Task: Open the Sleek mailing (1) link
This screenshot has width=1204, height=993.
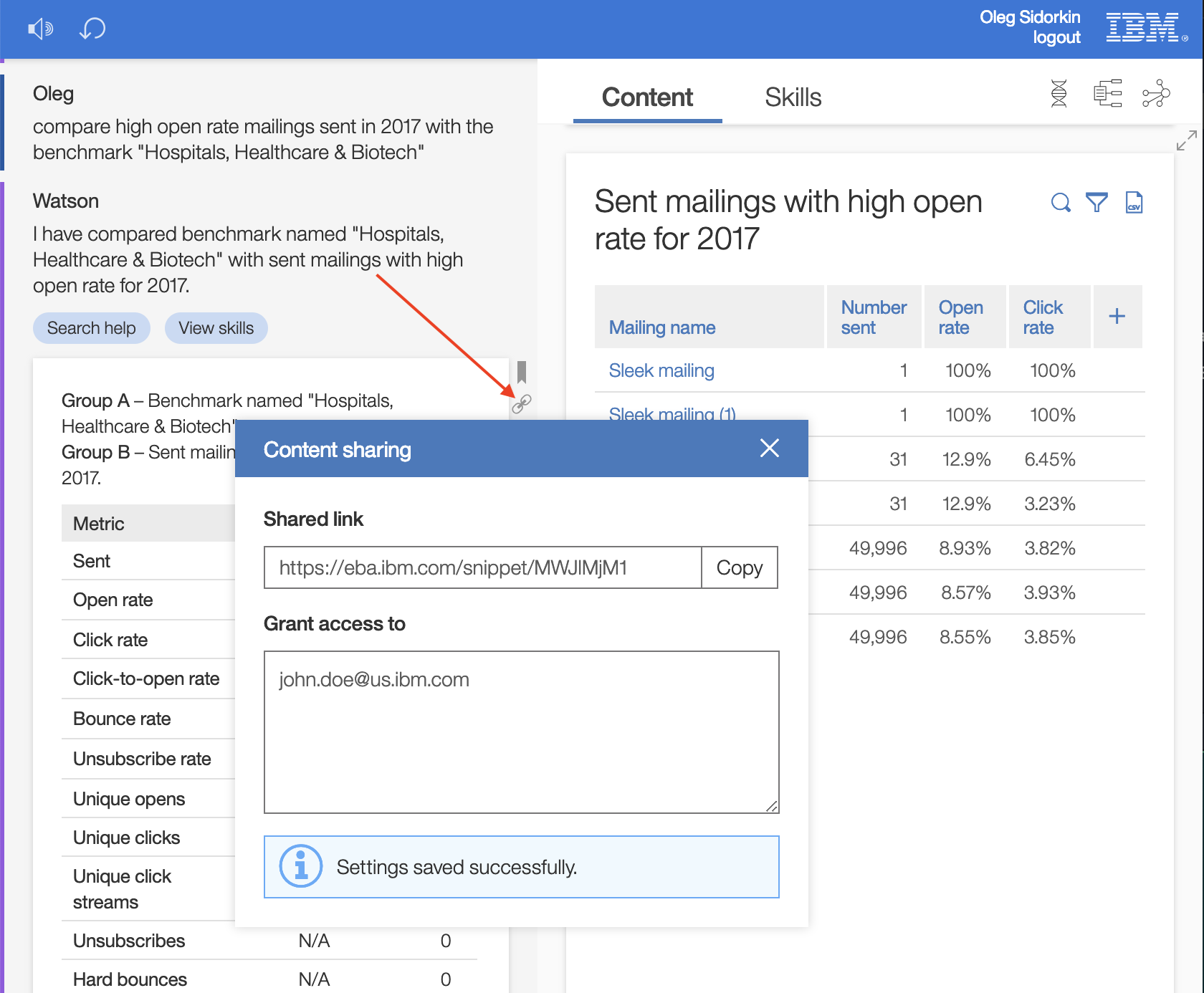Action: [672, 415]
